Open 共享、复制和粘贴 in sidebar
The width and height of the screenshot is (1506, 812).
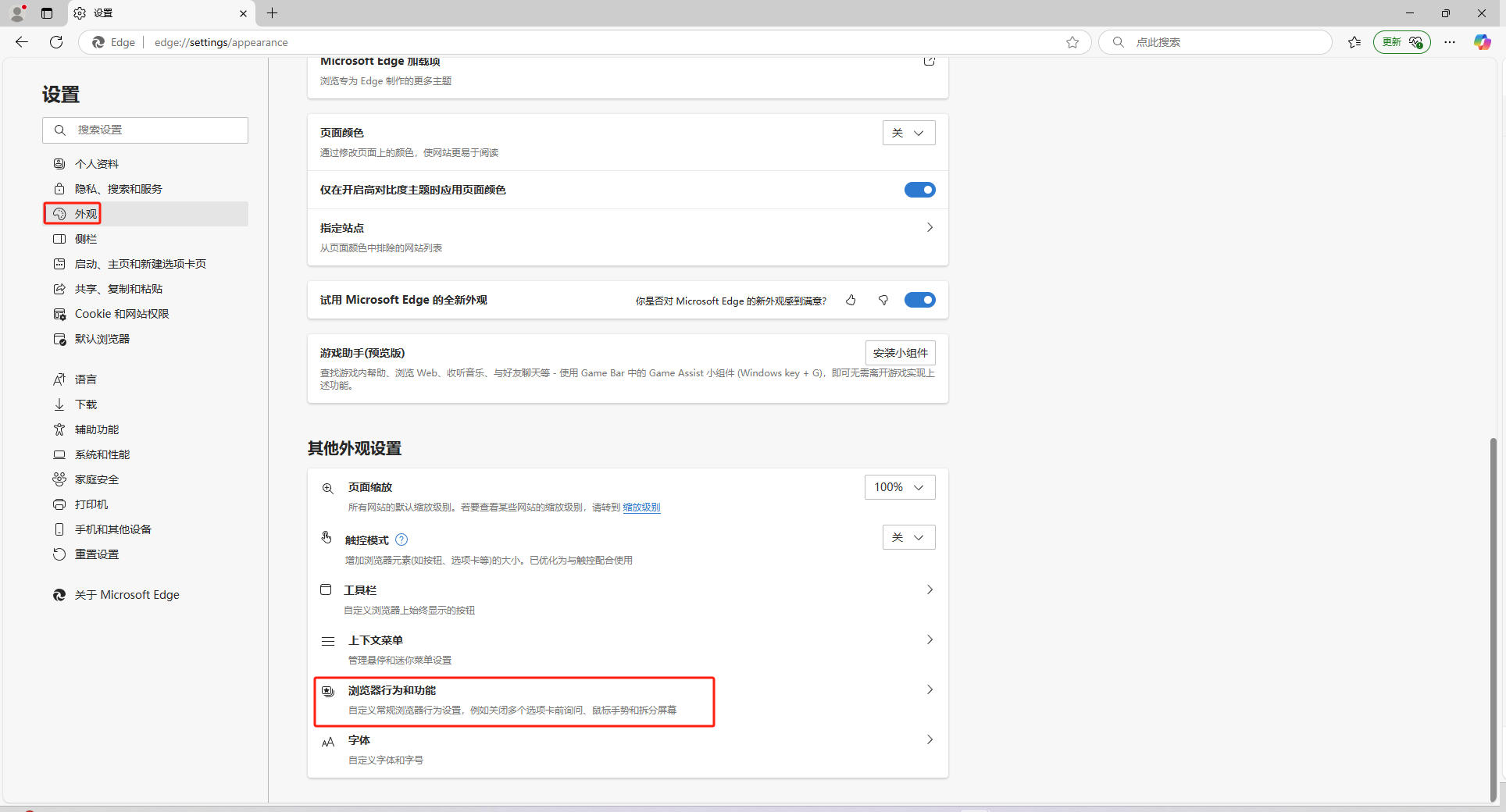[x=145, y=289]
